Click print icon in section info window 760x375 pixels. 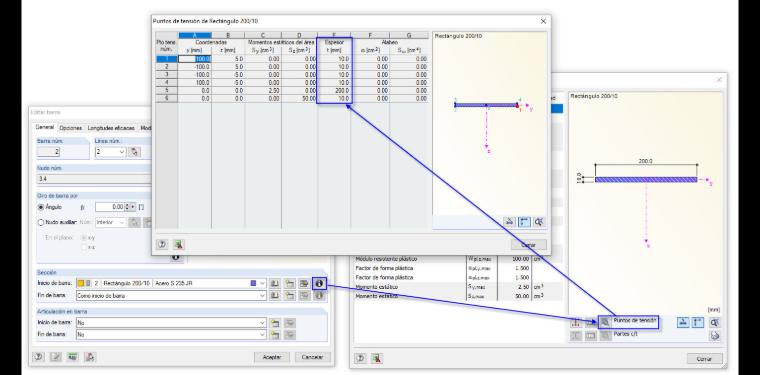[715, 336]
